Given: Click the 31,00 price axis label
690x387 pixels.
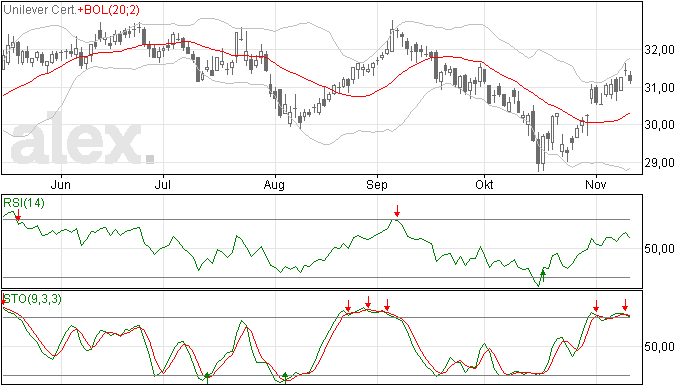Looking at the screenshot, I should click(x=659, y=88).
